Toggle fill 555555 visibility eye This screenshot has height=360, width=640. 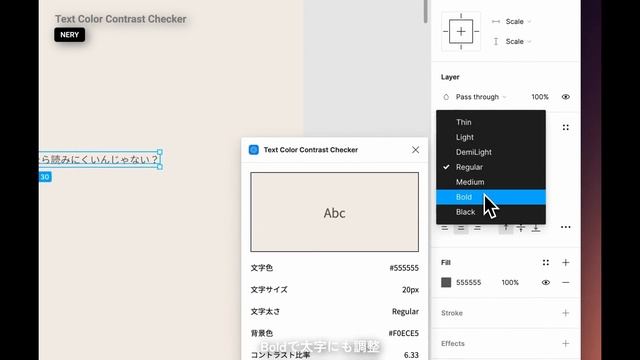pos(545,282)
